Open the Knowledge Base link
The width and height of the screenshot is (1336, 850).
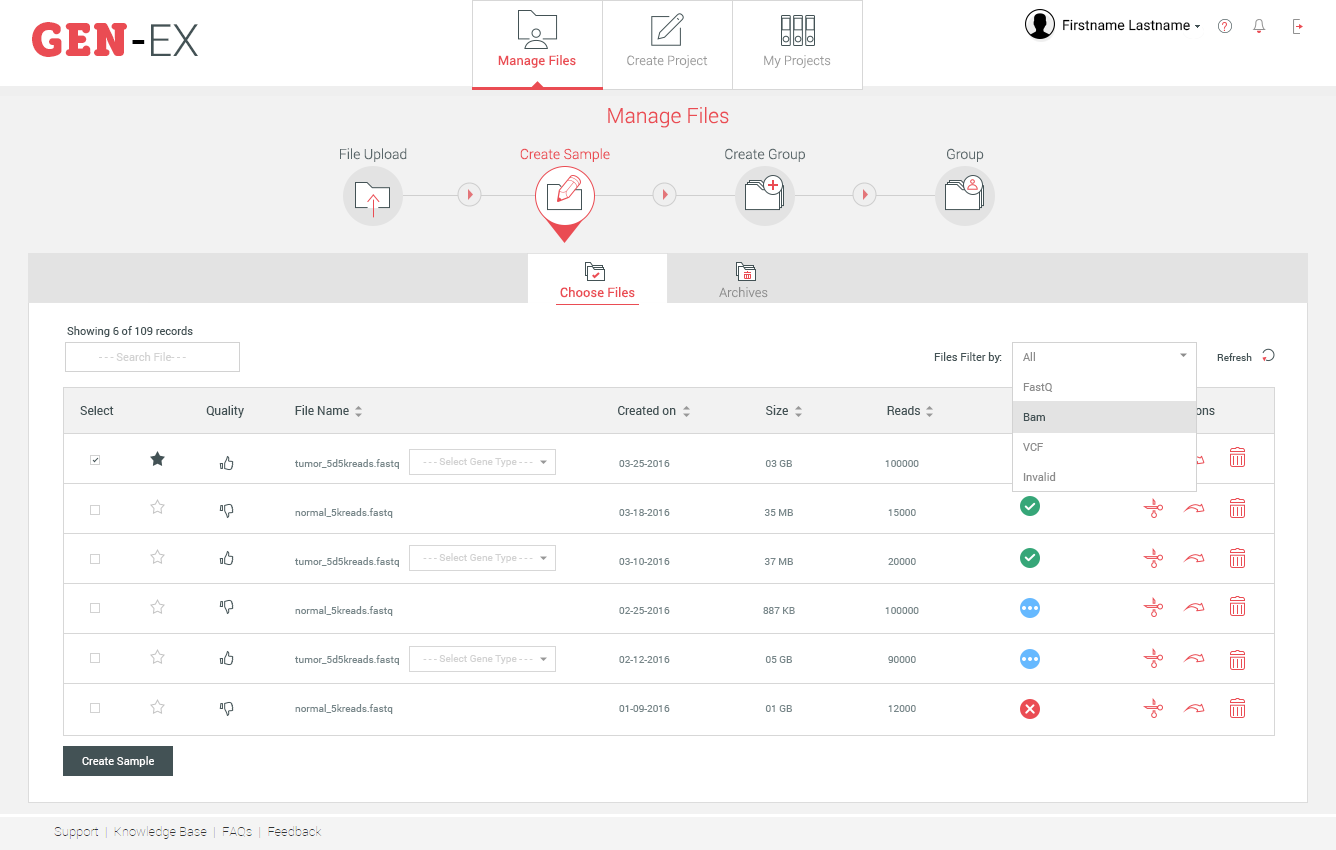pyautogui.click(x=160, y=832)
